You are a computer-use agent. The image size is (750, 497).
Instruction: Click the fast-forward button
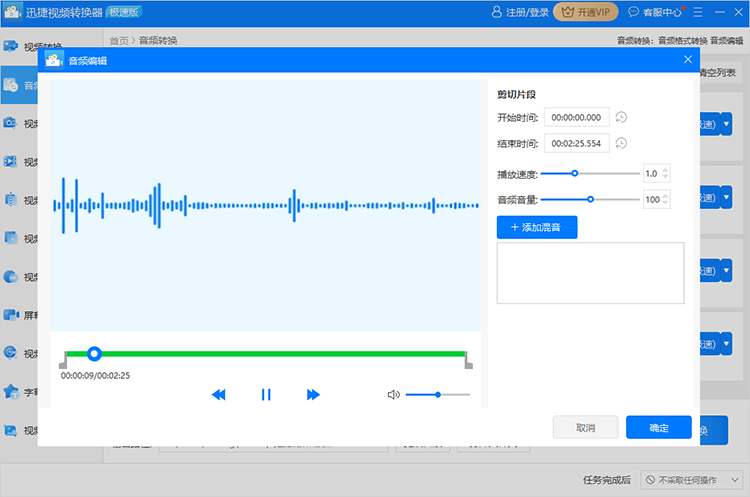coord(313,395)
